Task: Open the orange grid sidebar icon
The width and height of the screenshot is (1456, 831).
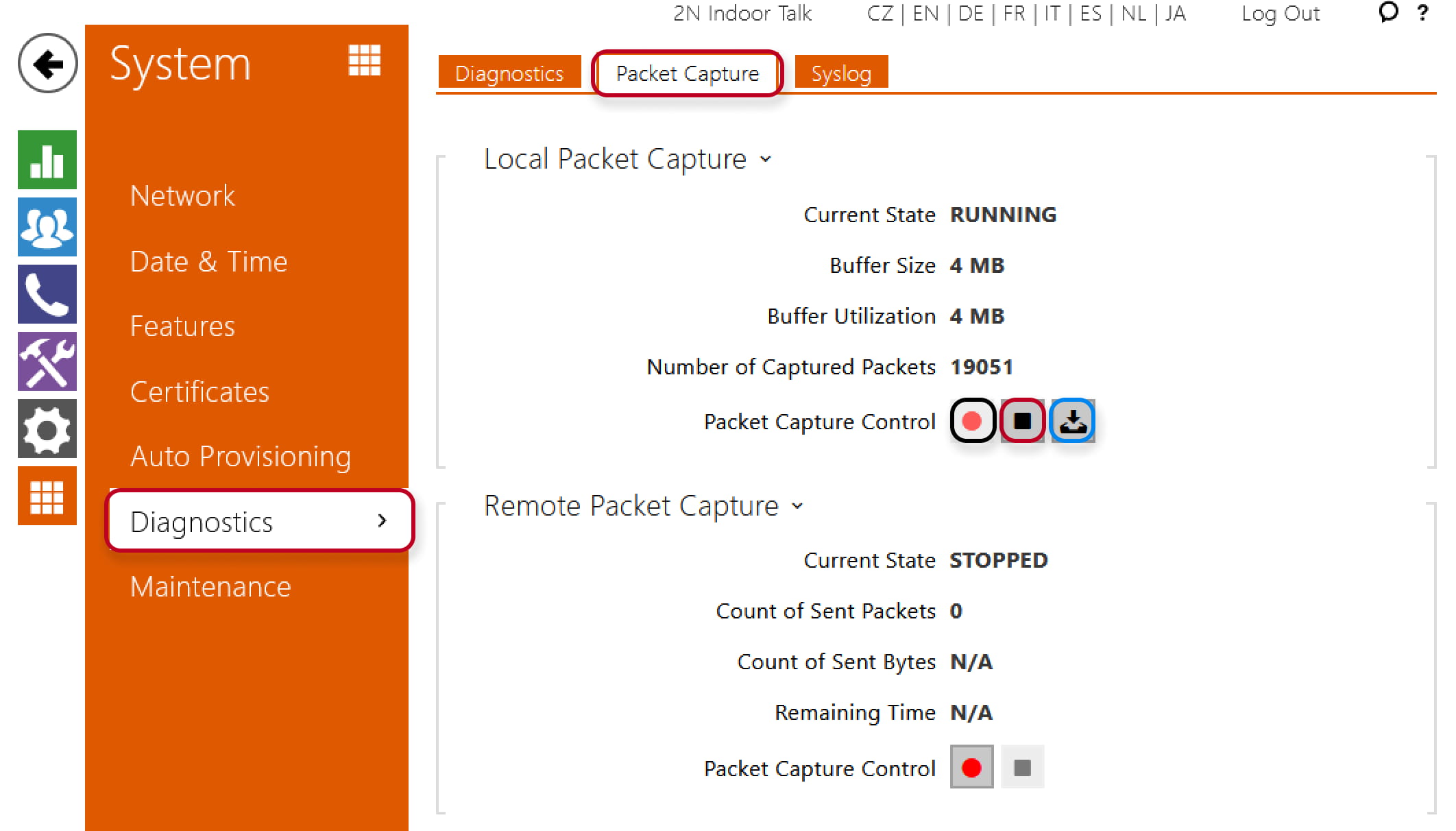Action: pos(47,496)
